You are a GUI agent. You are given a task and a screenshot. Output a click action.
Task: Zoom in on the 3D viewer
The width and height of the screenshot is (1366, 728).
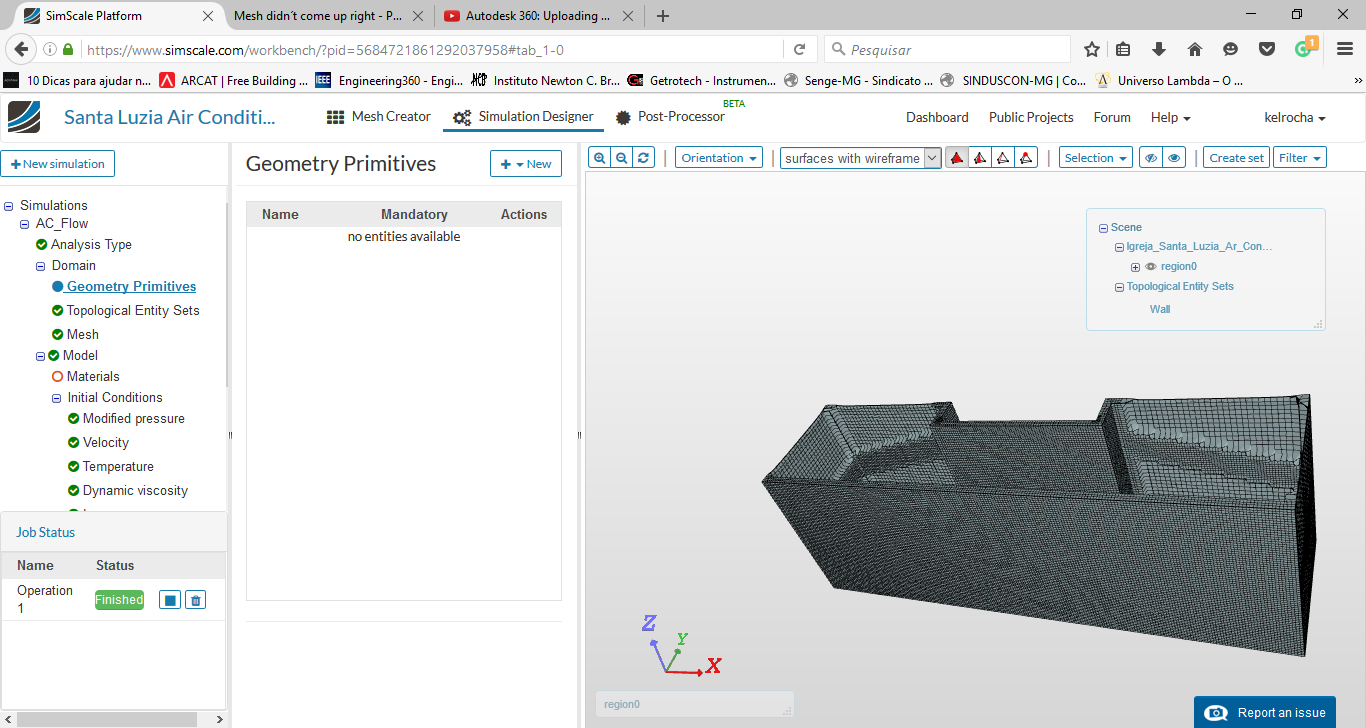click(x=599, y=158)
